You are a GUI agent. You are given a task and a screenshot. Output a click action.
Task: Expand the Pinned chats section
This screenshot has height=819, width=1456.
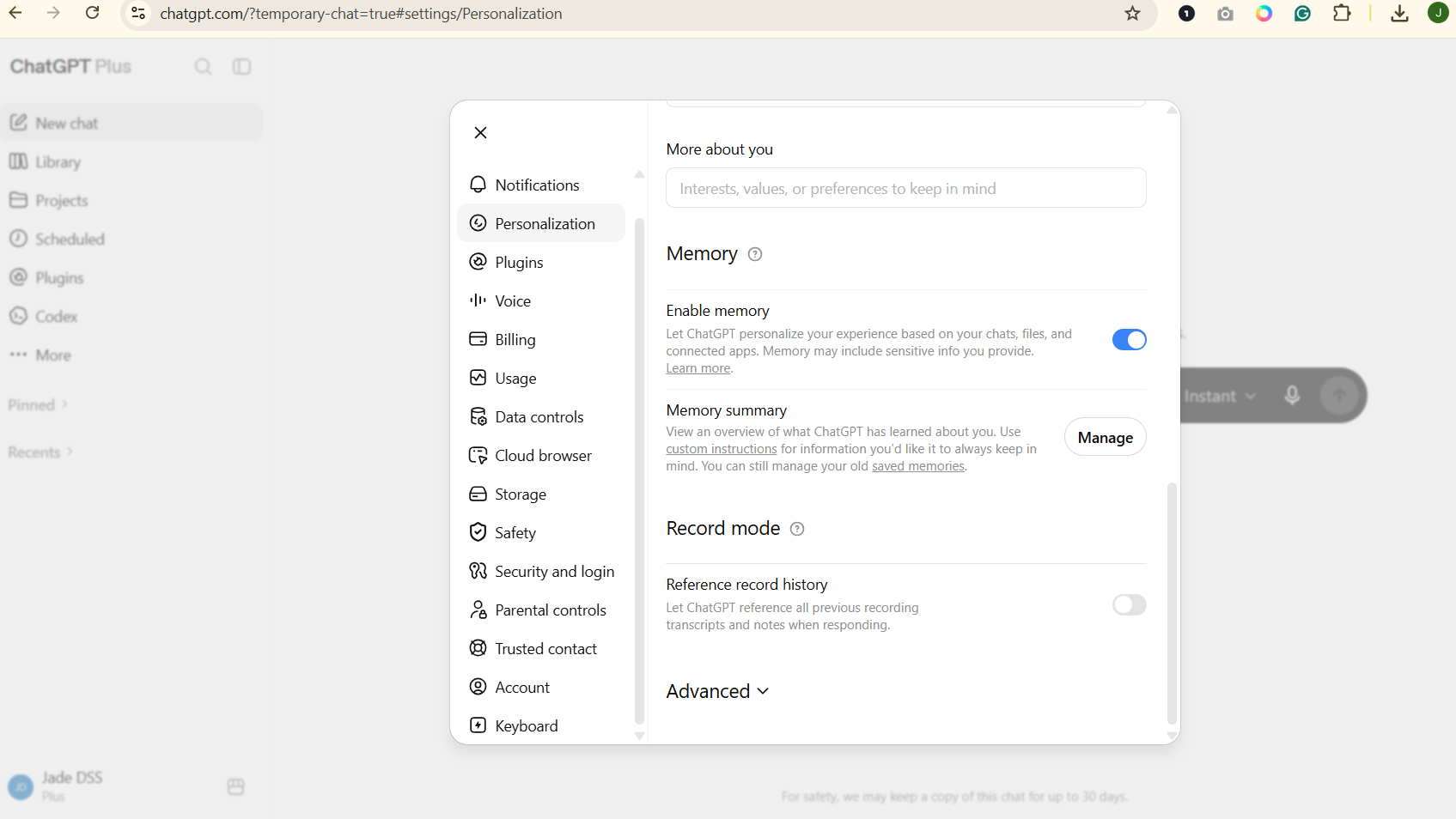point(38,404)
